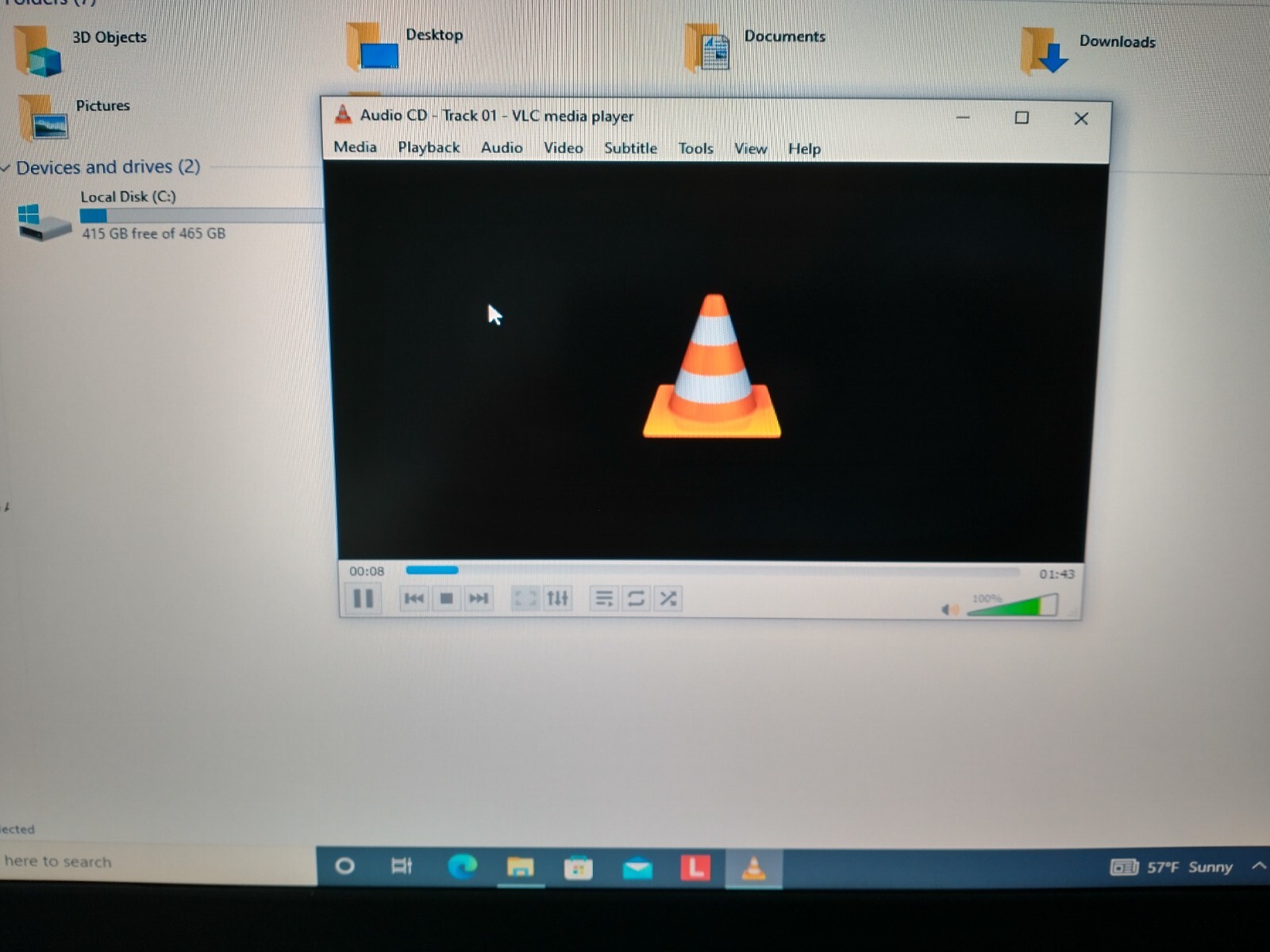
Task: Switch to VLC via taskbar icon
Action: pos(753,869)
